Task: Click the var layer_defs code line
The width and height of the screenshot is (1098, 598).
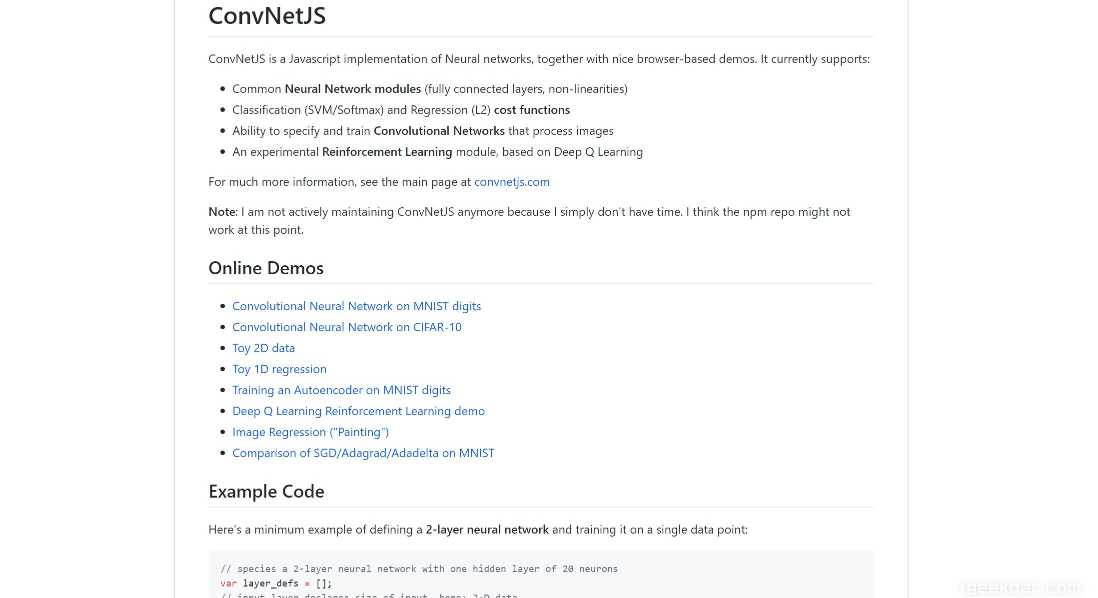Action: point(276,583)
